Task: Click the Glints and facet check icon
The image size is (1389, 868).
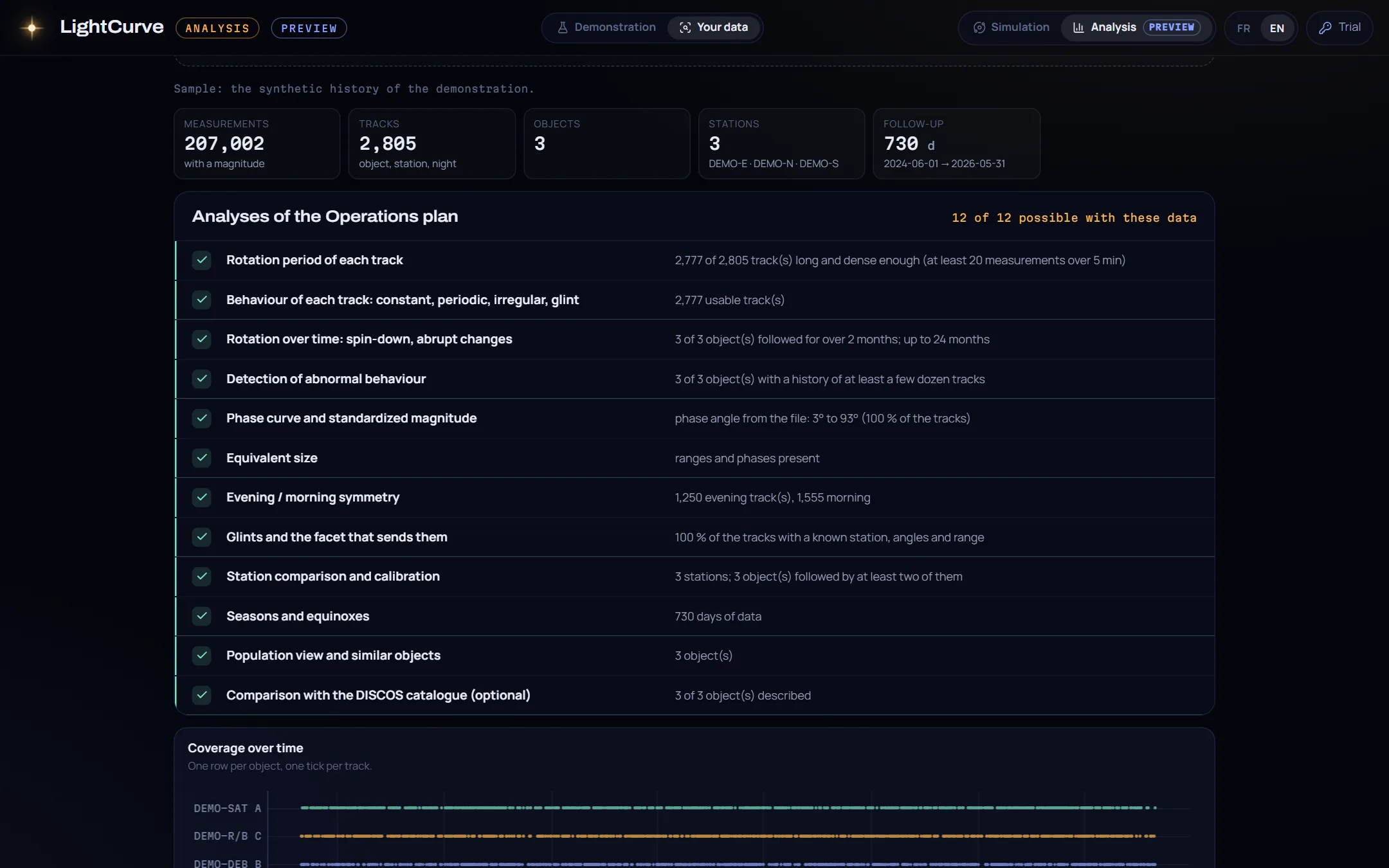Action: pyautogui.click(x=202, y=537)
